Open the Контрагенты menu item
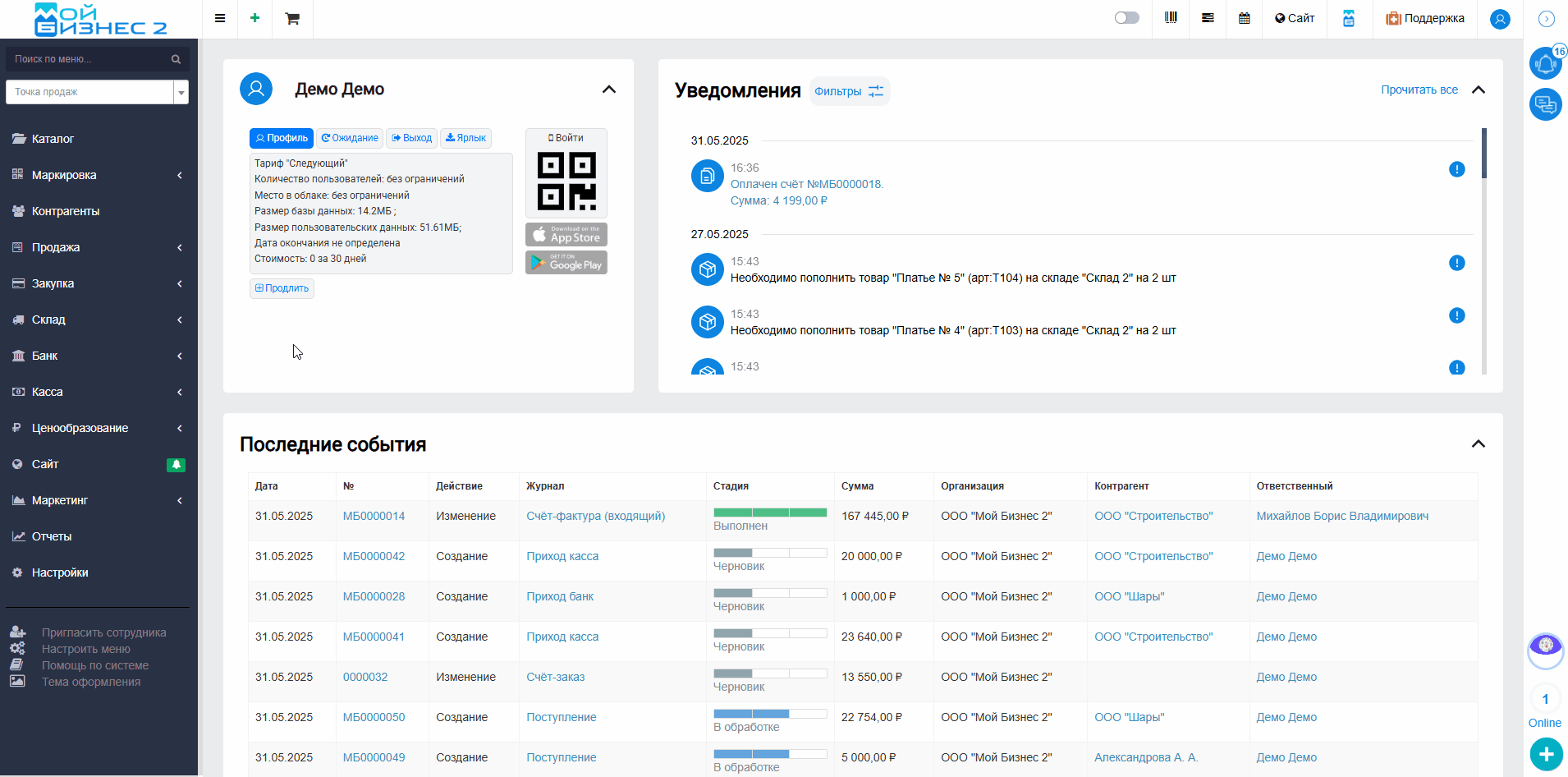 (x=66, y=211)
